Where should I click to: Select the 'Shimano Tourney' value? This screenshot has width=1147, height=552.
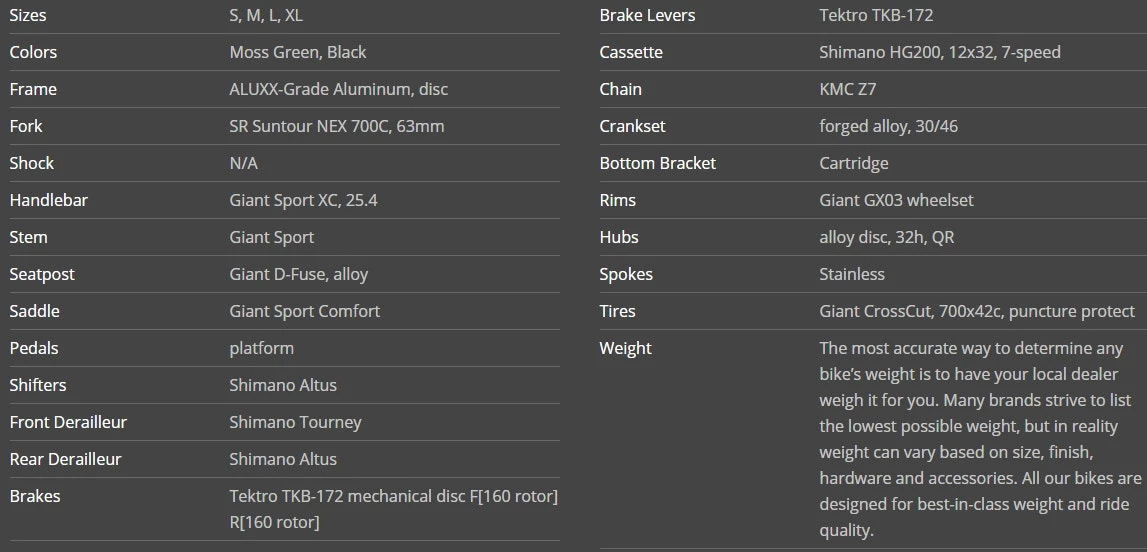(296, 422)
